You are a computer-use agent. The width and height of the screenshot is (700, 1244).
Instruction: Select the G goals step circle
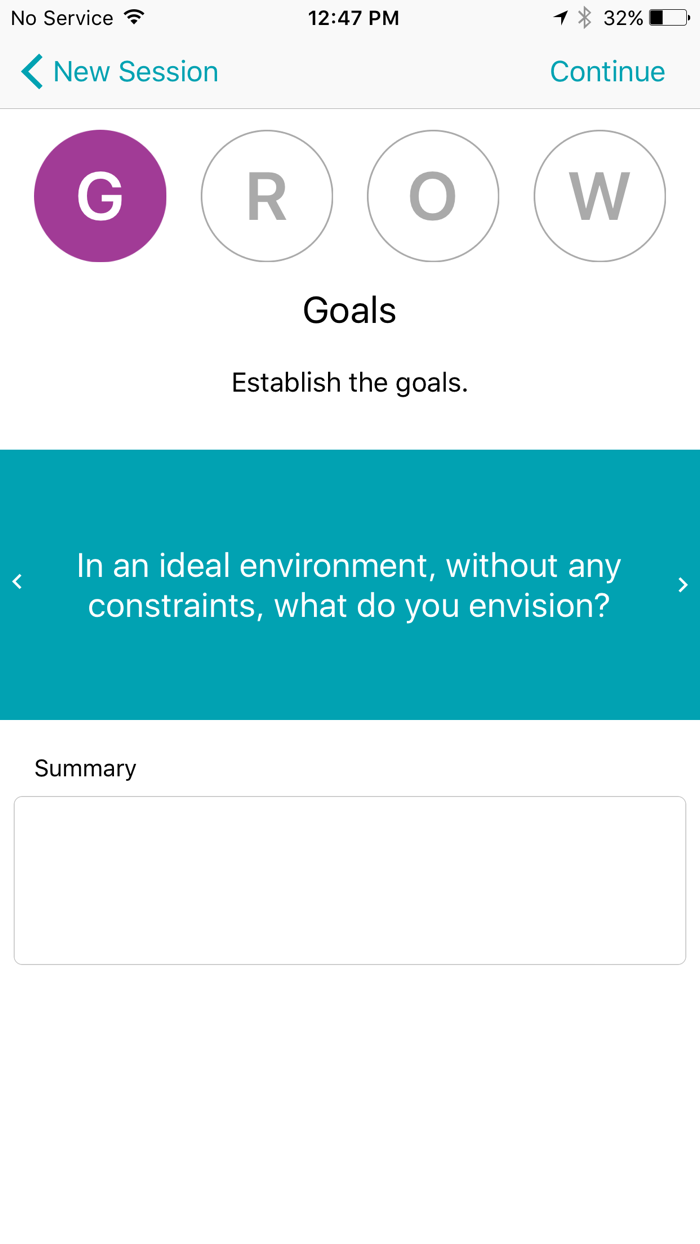coord(100,196)
